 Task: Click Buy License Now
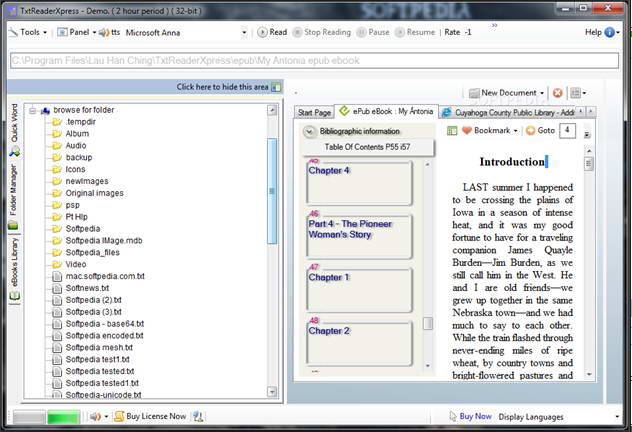click(151, 416)
